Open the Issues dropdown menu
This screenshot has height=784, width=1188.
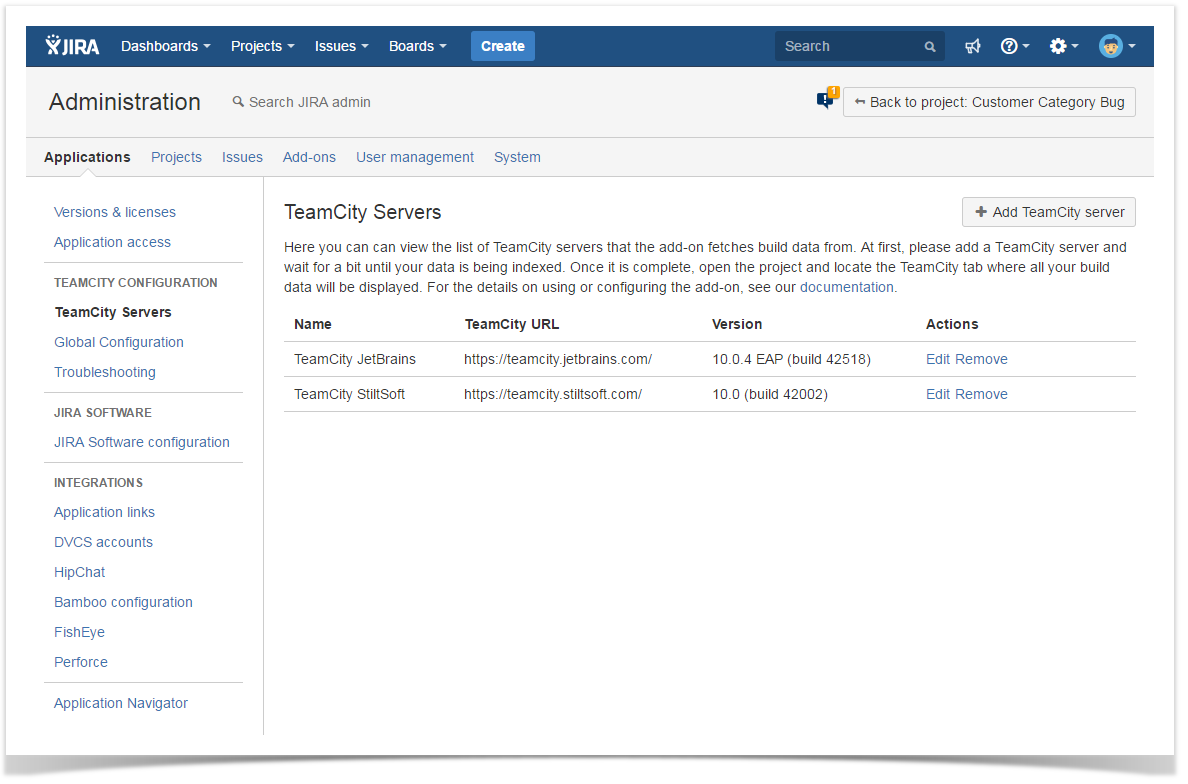pyautogui.click(x=341, y=46)
